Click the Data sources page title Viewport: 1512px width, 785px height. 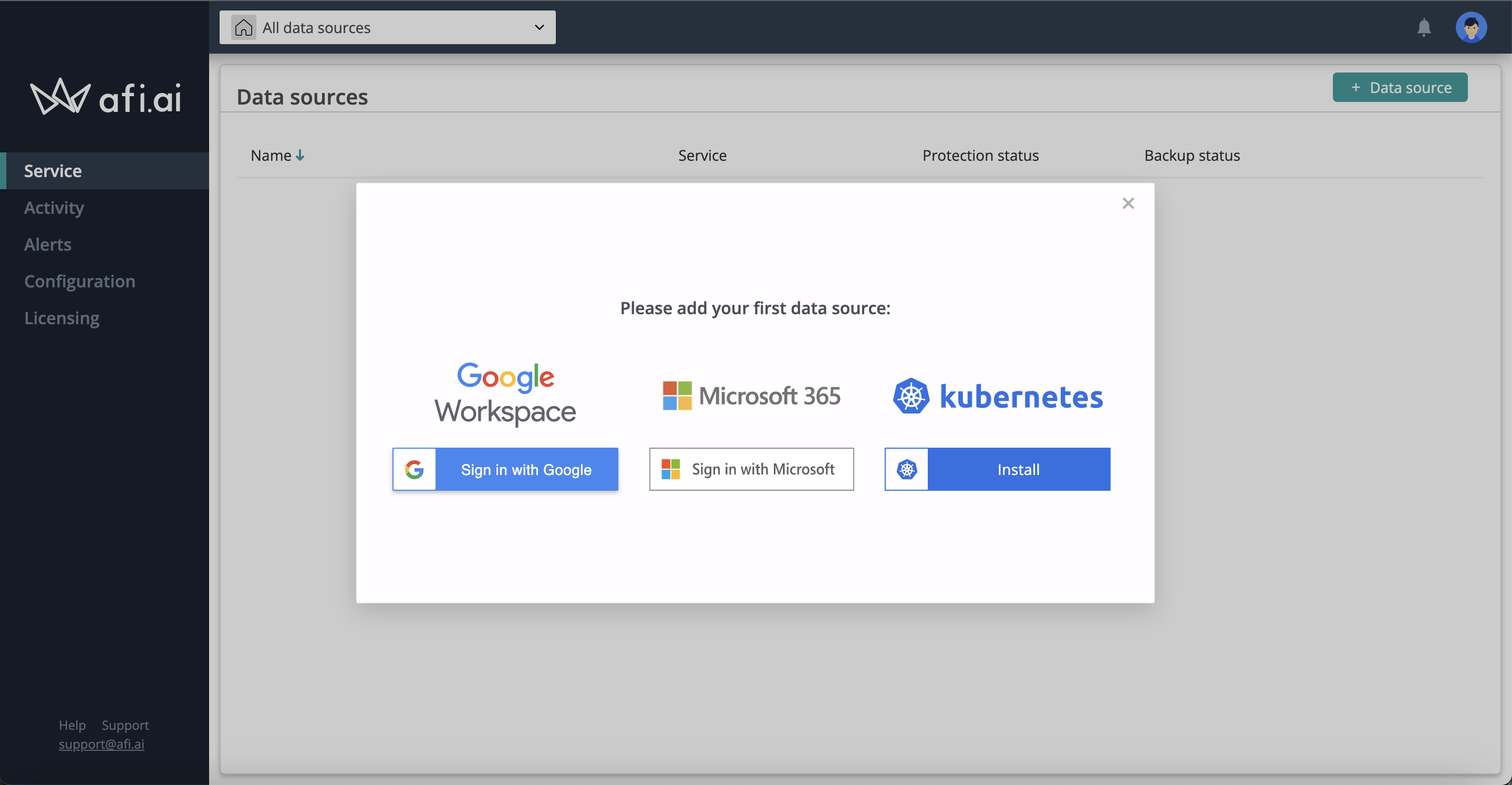coord(302,97)
